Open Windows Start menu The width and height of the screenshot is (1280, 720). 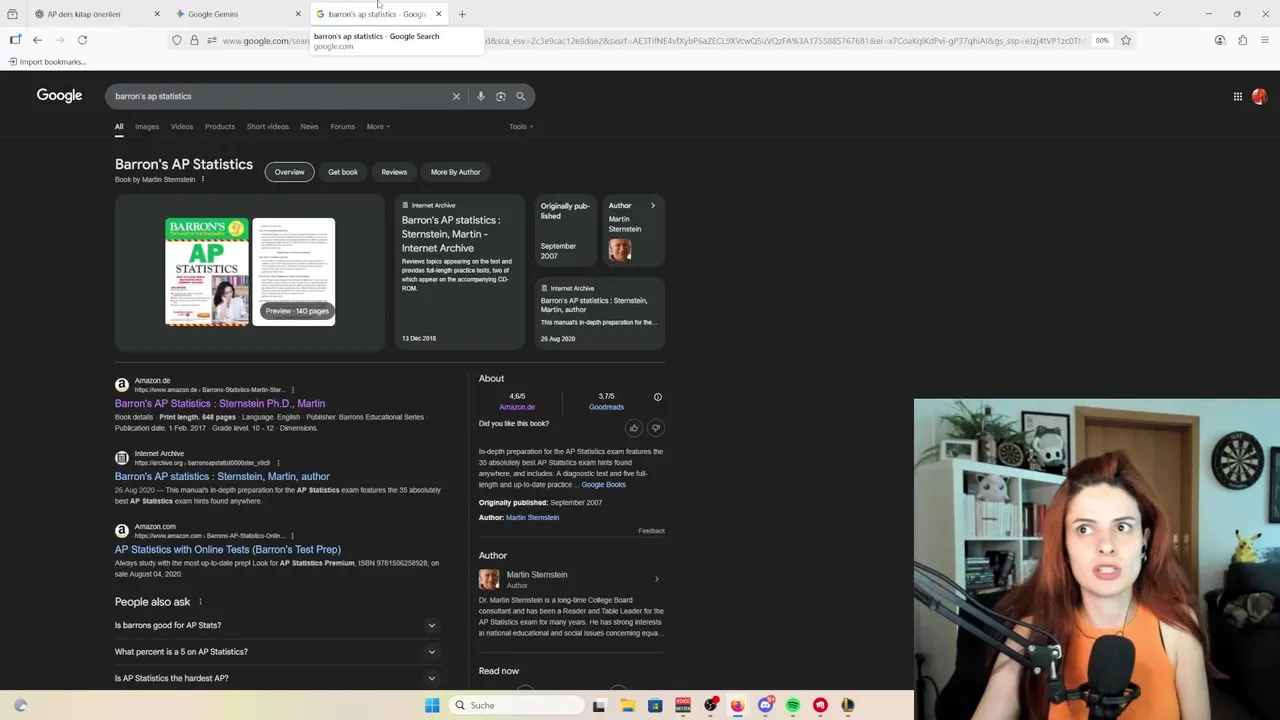pos(432,705)
